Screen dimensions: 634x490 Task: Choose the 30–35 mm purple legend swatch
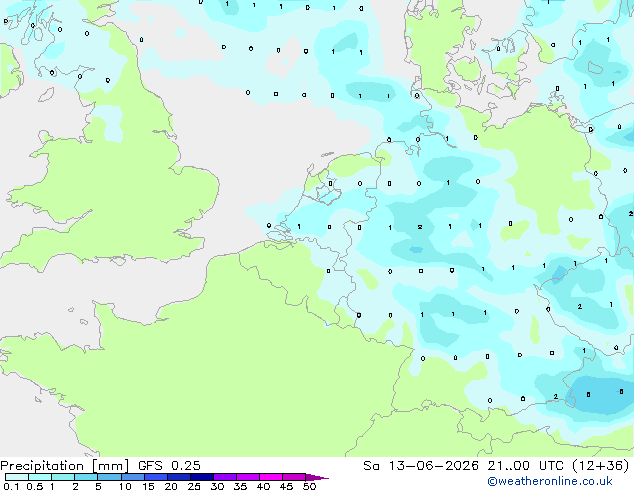click(x=225, y=477)
